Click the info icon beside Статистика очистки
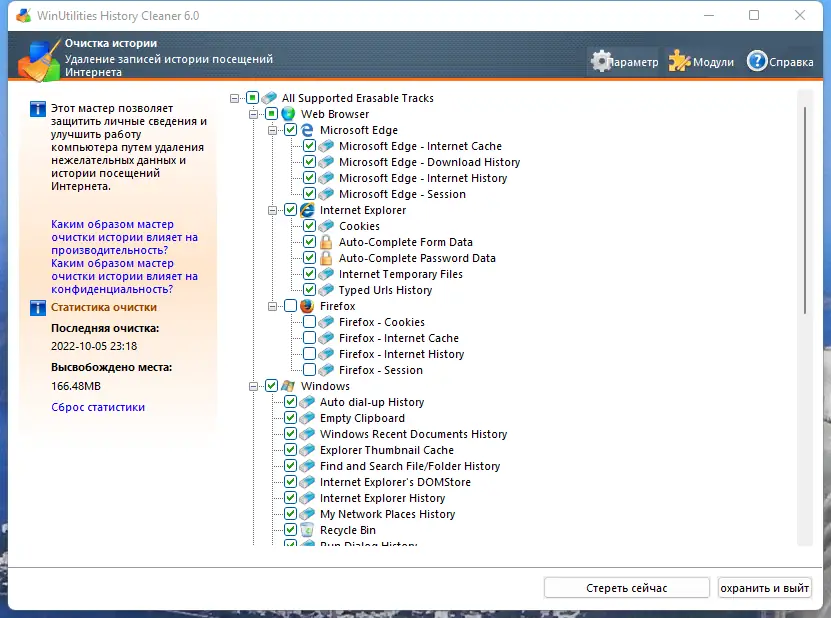 [x=38, y=307]
